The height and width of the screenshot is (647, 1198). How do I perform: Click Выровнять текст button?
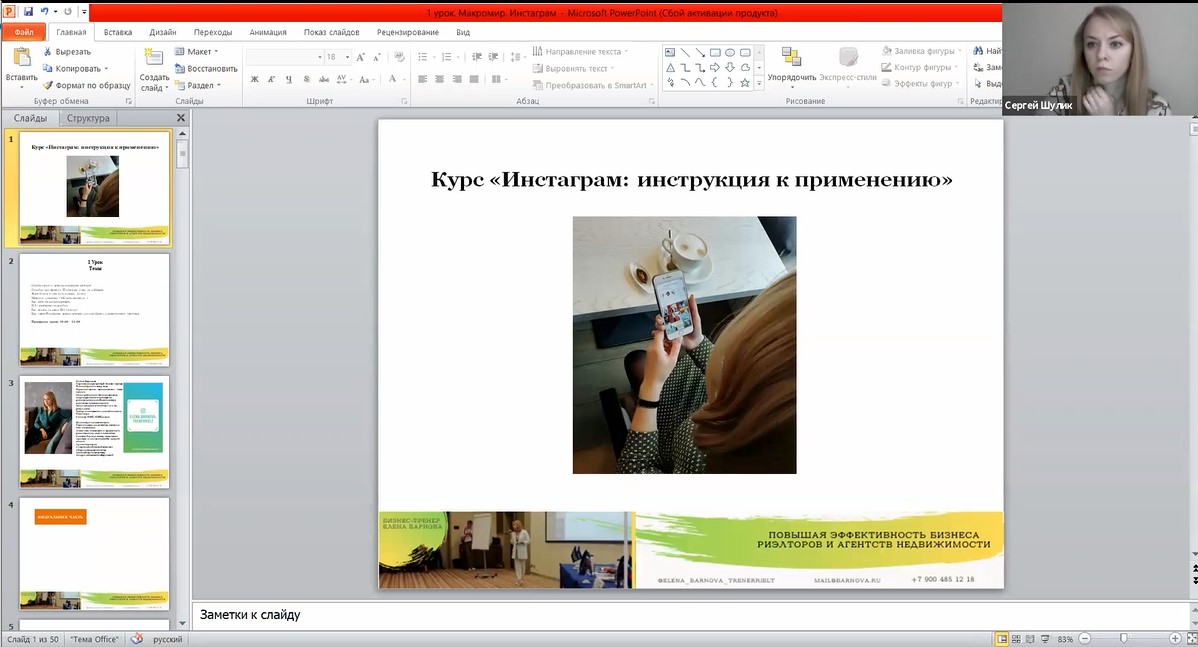(573, 69)
